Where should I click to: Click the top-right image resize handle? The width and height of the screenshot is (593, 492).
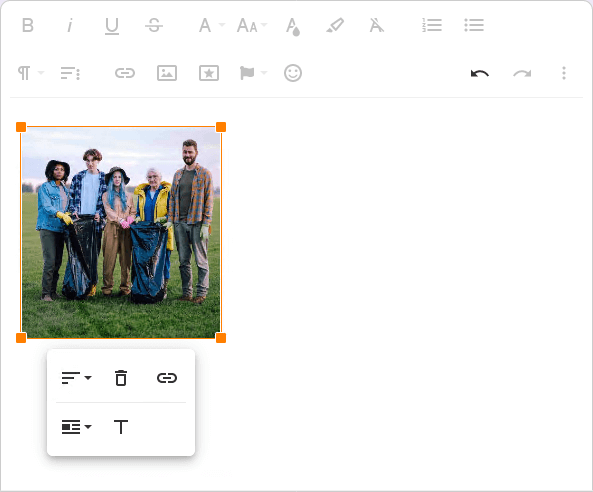(x=221, y=127)
